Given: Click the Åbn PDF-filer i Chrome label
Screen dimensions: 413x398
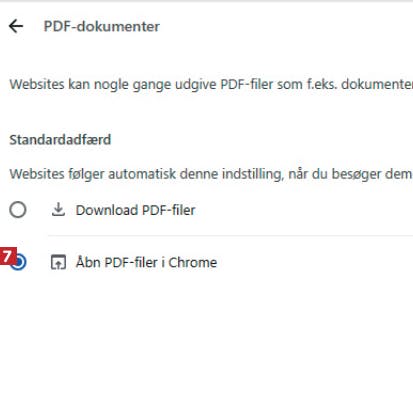Looking at the screenshot, I should coord(146,262).
